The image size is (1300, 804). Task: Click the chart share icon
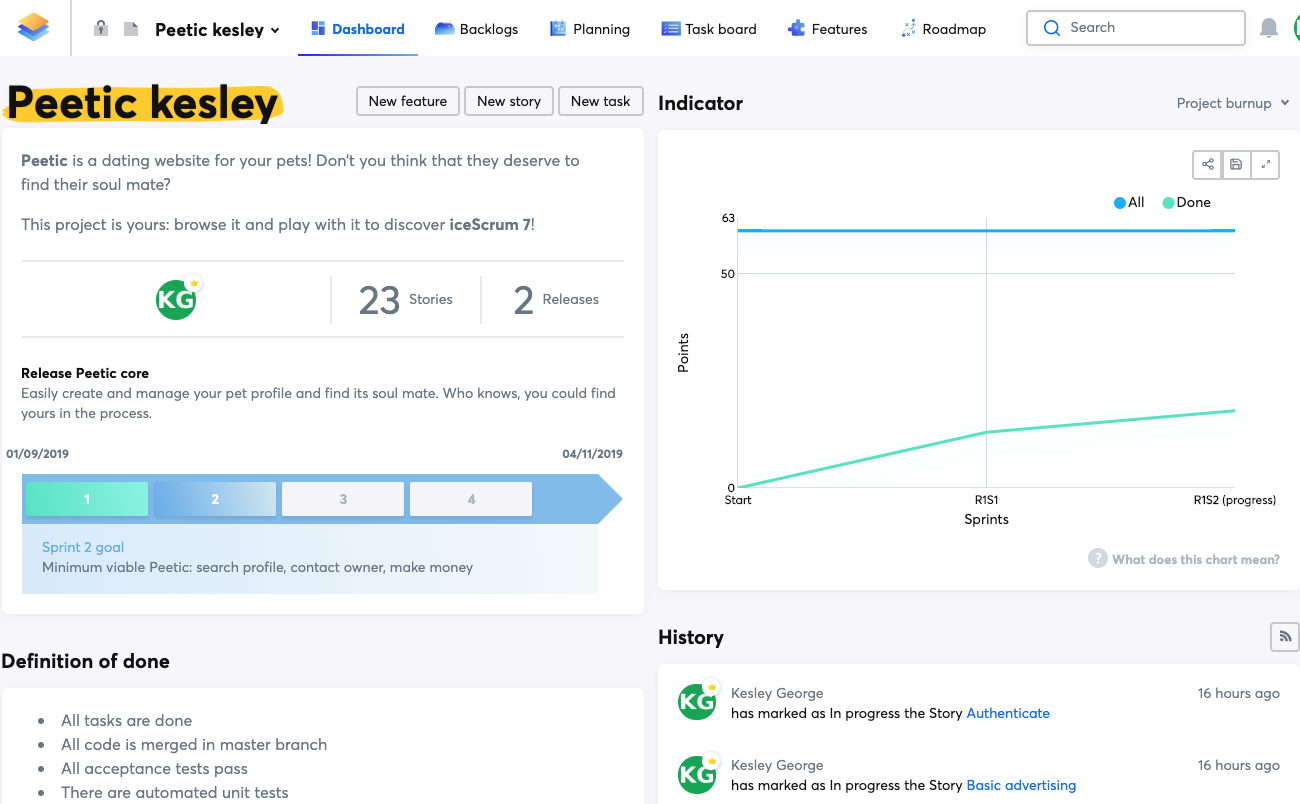tap(1208, 165)
